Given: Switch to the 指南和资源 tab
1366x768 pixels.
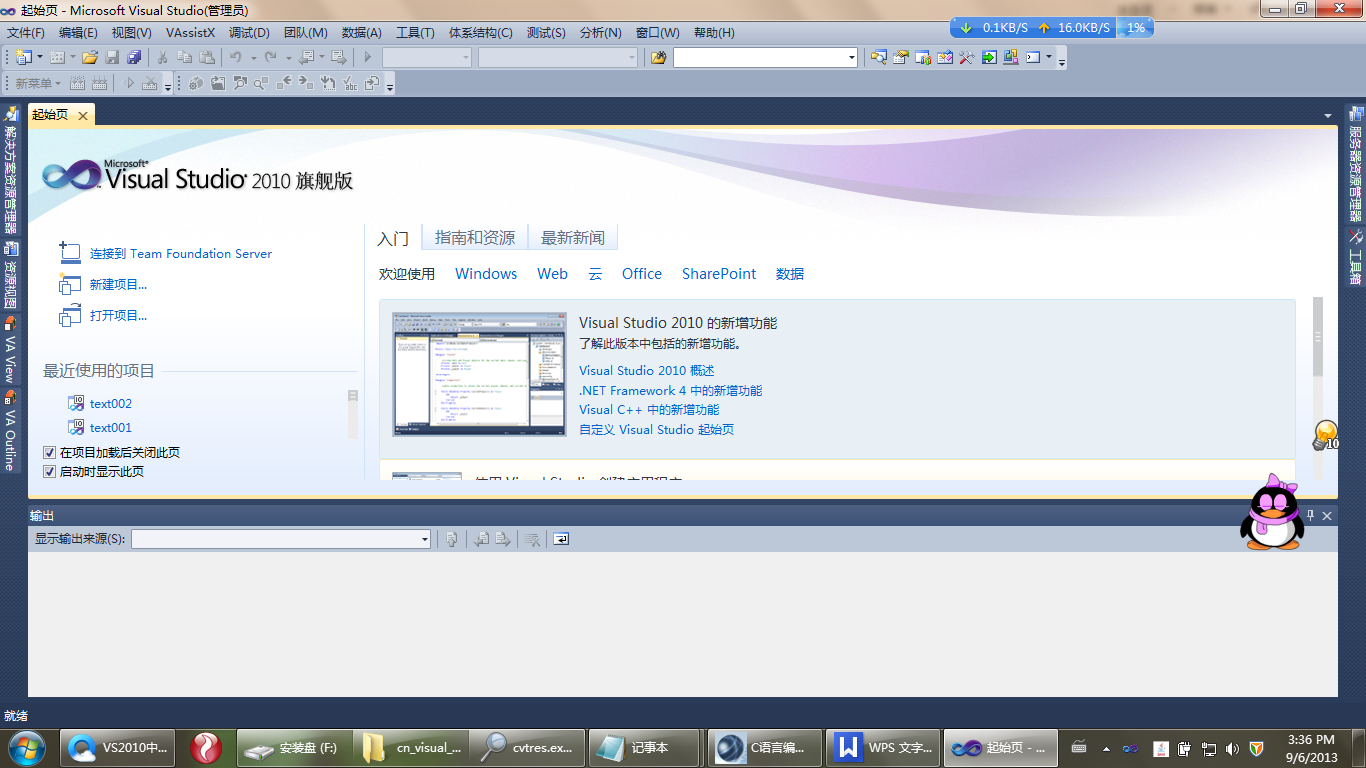Looking at the screenshot, I should coord(475,238).
